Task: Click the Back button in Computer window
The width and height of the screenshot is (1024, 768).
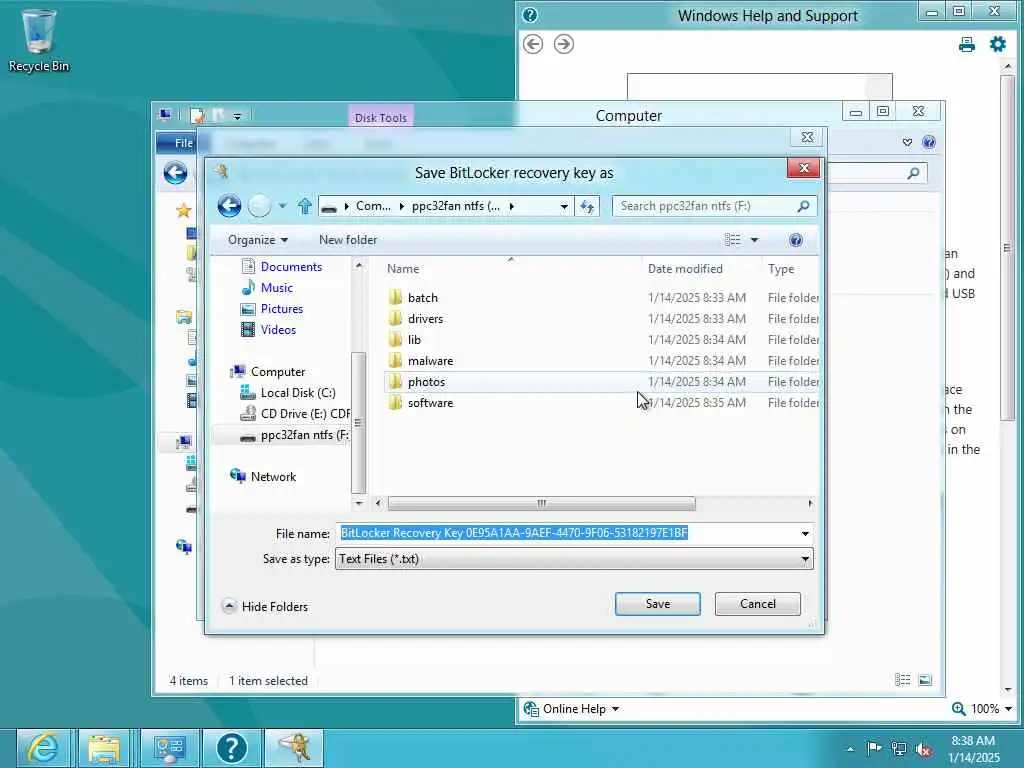Action: pyautogui.click(x=175, y=173)
